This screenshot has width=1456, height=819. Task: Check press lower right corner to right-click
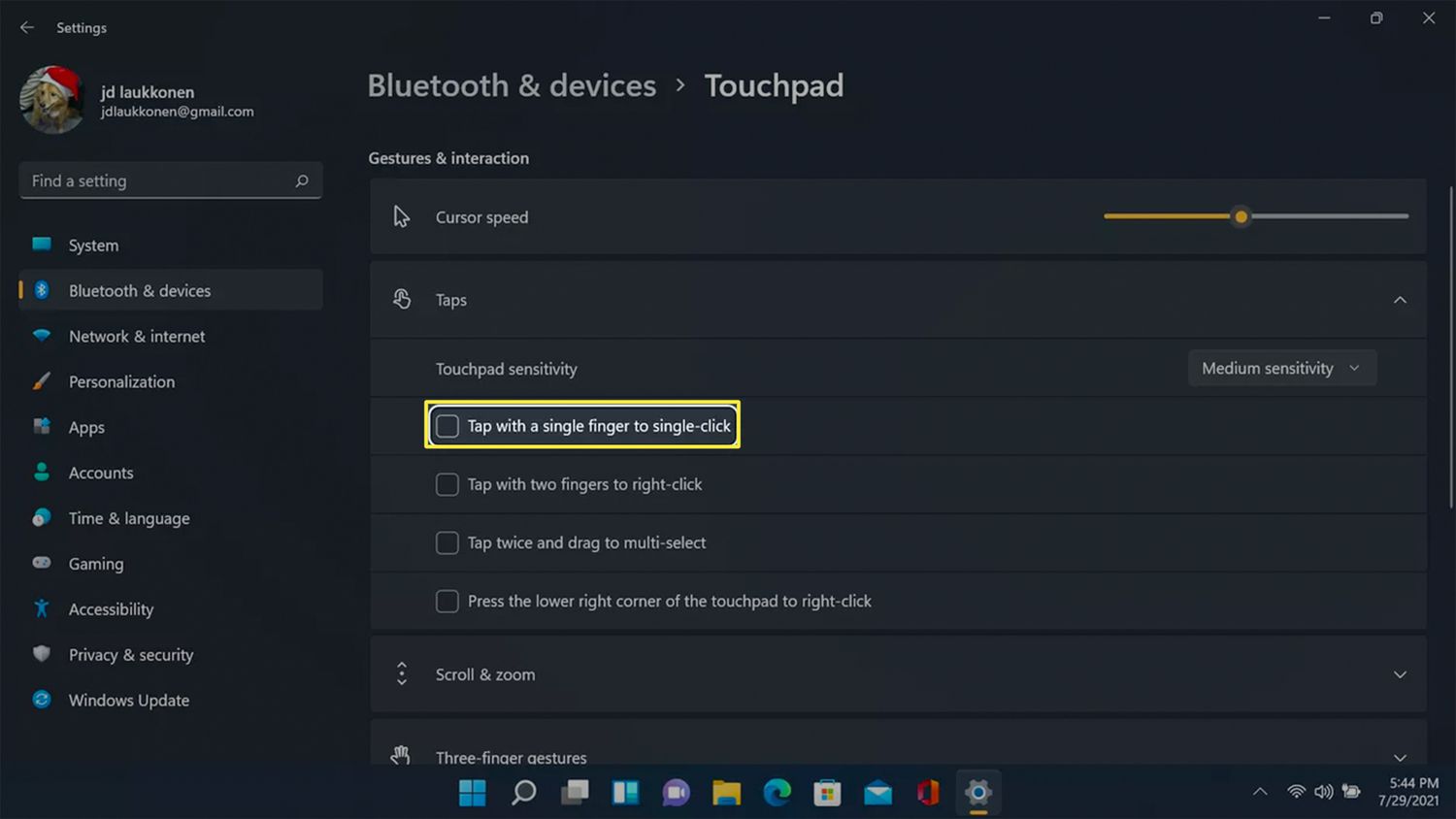point(447,602)
